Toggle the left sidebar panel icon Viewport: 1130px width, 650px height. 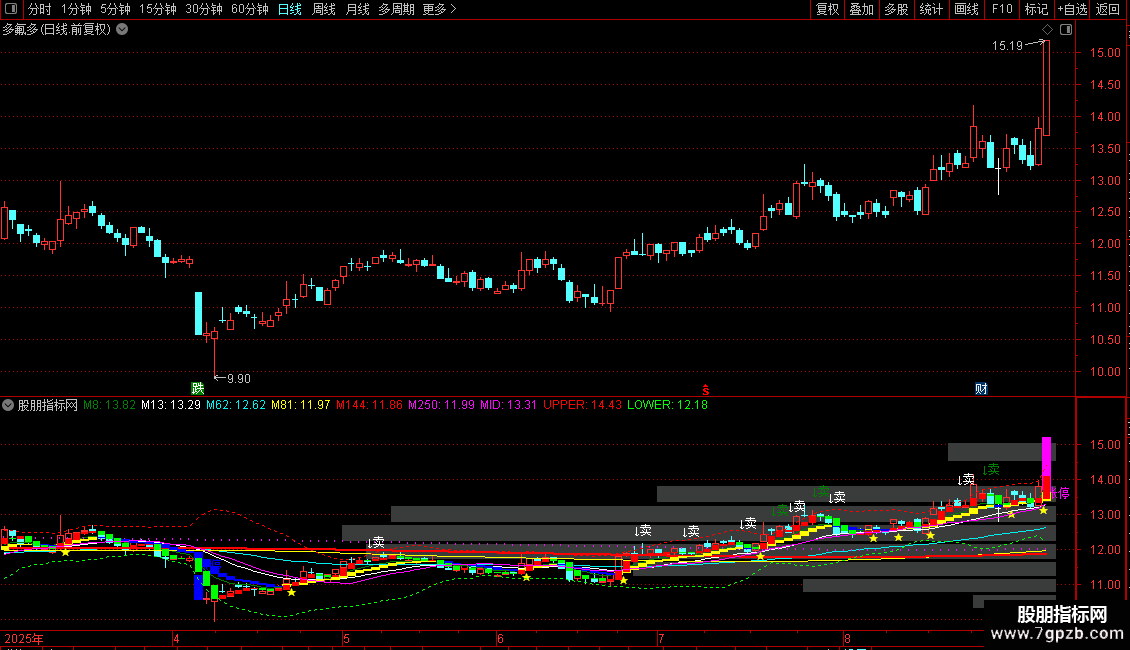click(11, 9)
